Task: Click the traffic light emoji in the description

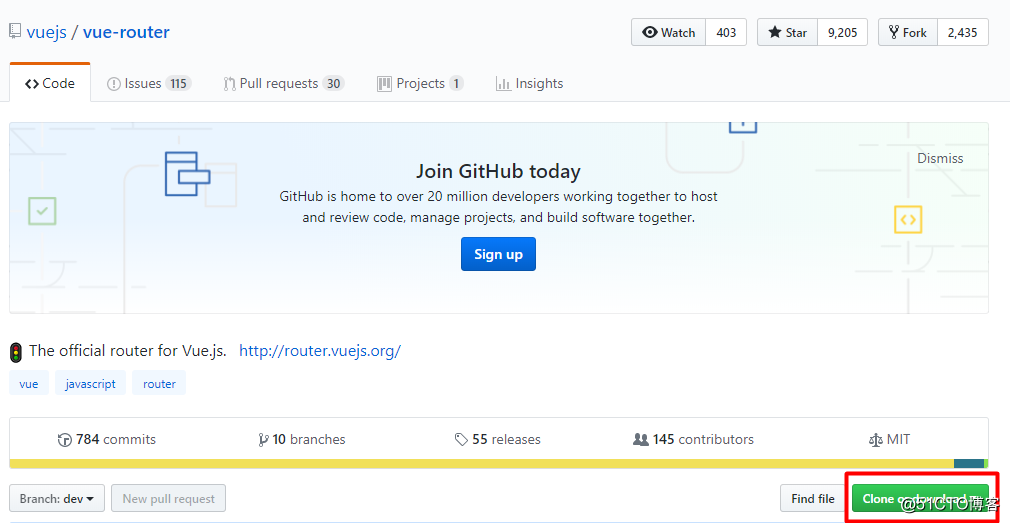Action: pyautogui.click(x=16, y=352)
